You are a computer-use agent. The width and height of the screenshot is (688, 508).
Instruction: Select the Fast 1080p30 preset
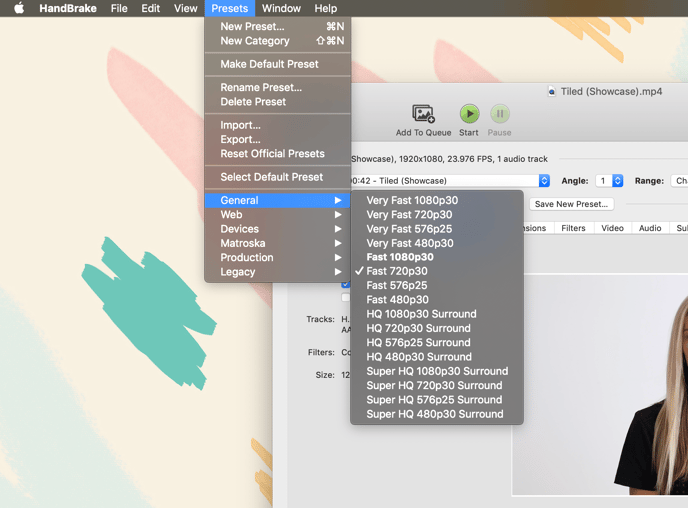(x=437, y=257)
